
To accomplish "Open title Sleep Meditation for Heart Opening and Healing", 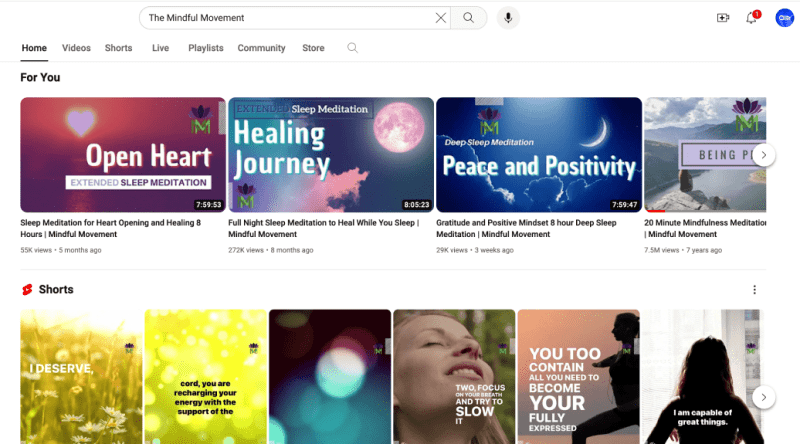I will coord(111,229).
